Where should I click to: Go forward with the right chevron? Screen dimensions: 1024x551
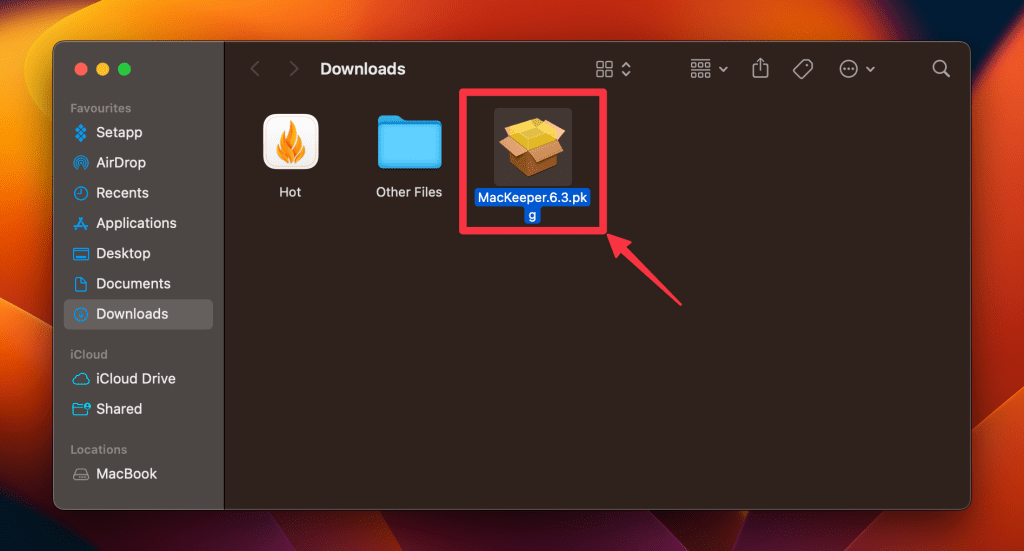294,69
